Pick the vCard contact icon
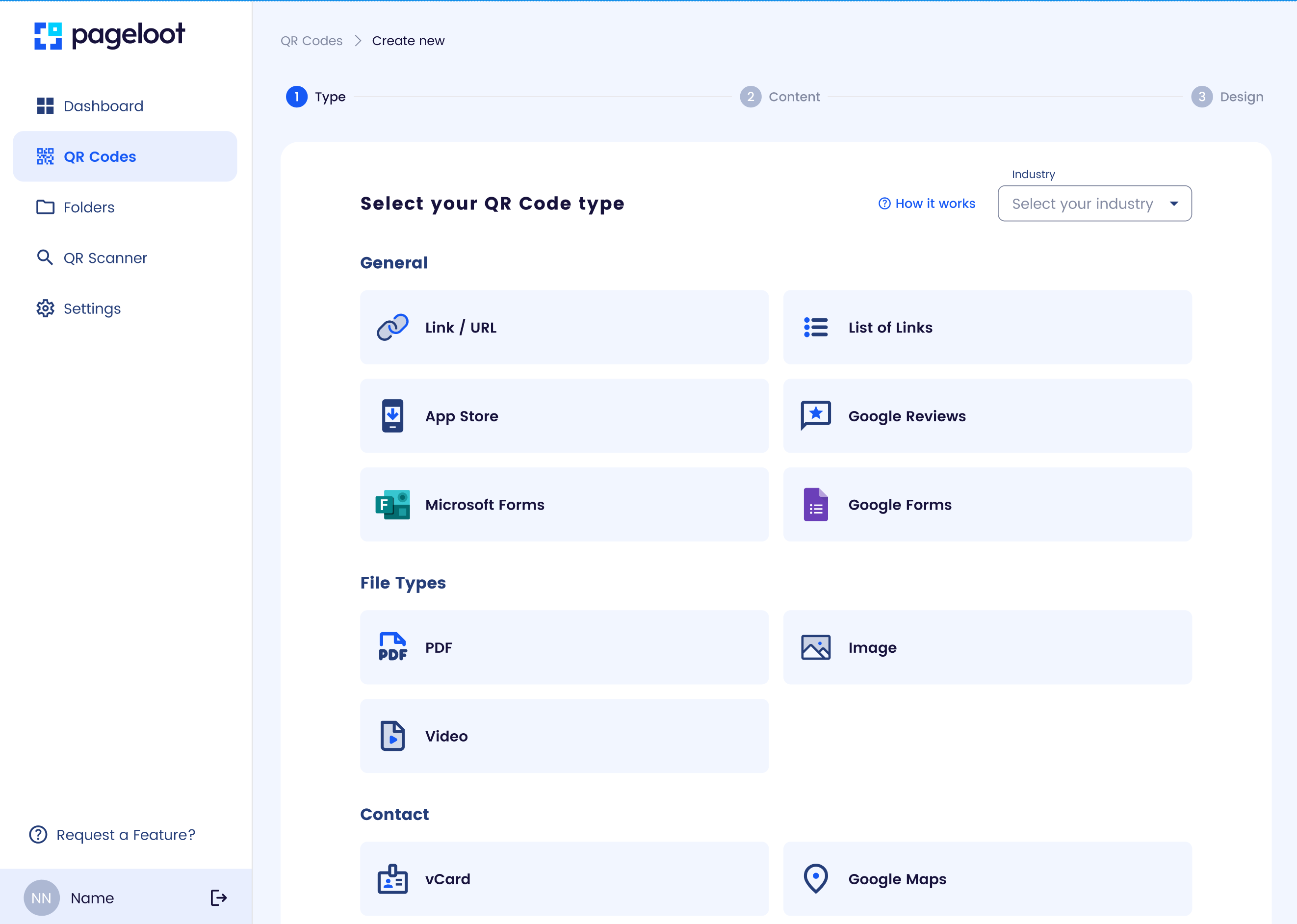This screenshot has width=1297, height=924. click(393, 879)
